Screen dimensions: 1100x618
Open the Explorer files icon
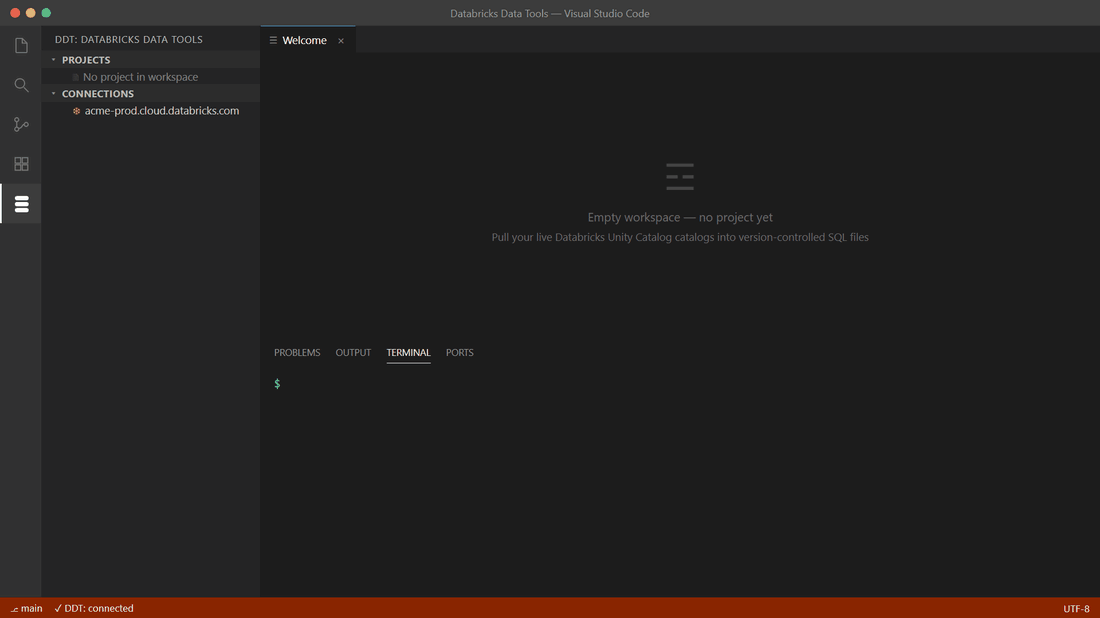click(21, 46)
